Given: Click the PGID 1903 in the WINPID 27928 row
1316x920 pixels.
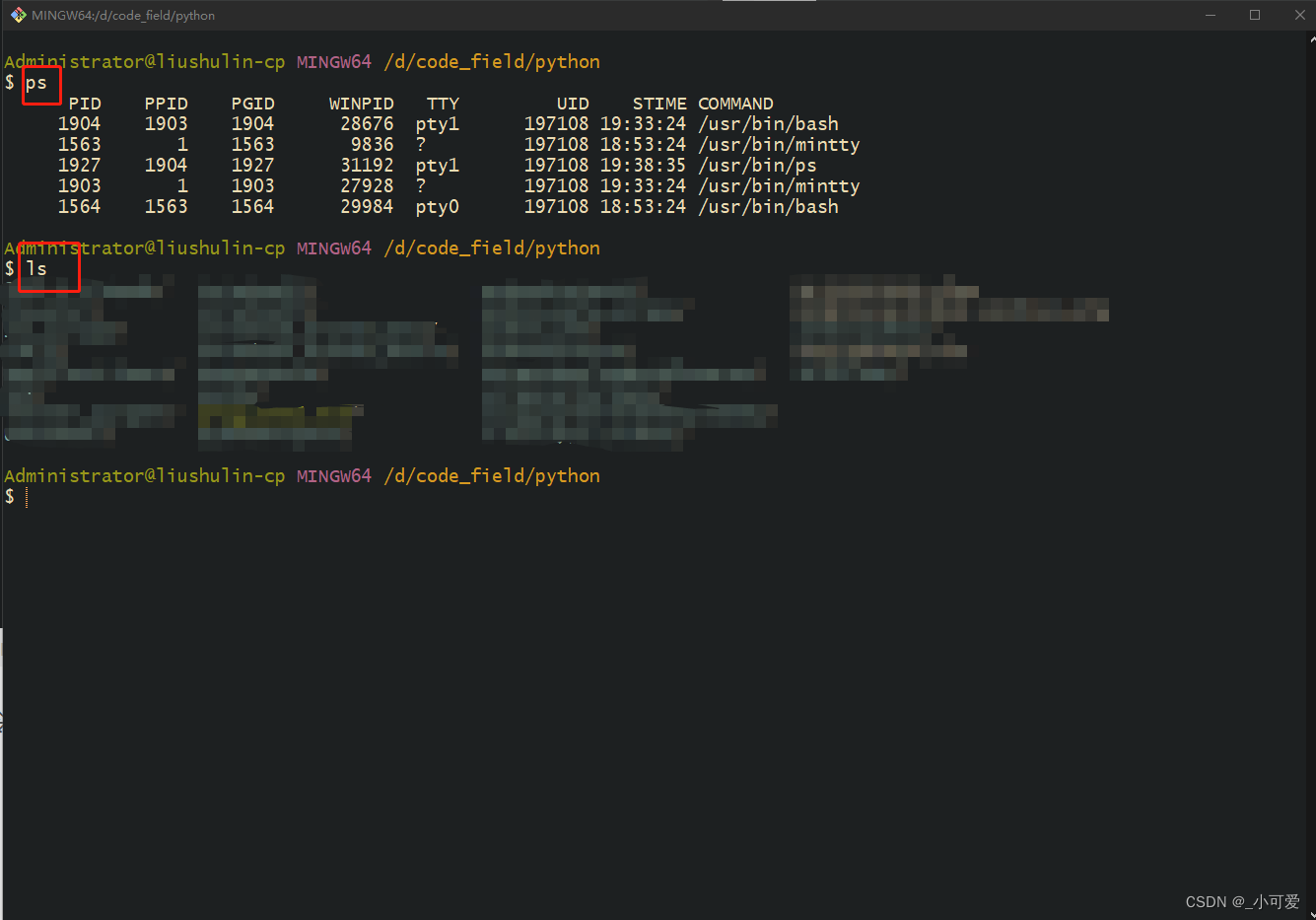Looking at the screenshot, I should [x=253, y=185].
